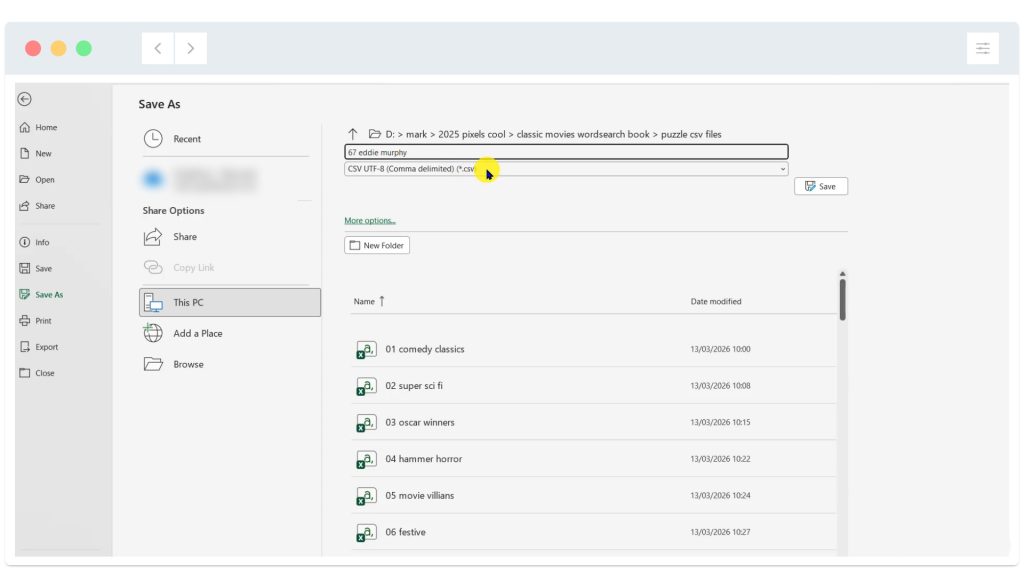Click the file icon for 05 movie villians
Image resolution: width=1024 pixels, height=587 pixels.
click(x=366, y=496)
